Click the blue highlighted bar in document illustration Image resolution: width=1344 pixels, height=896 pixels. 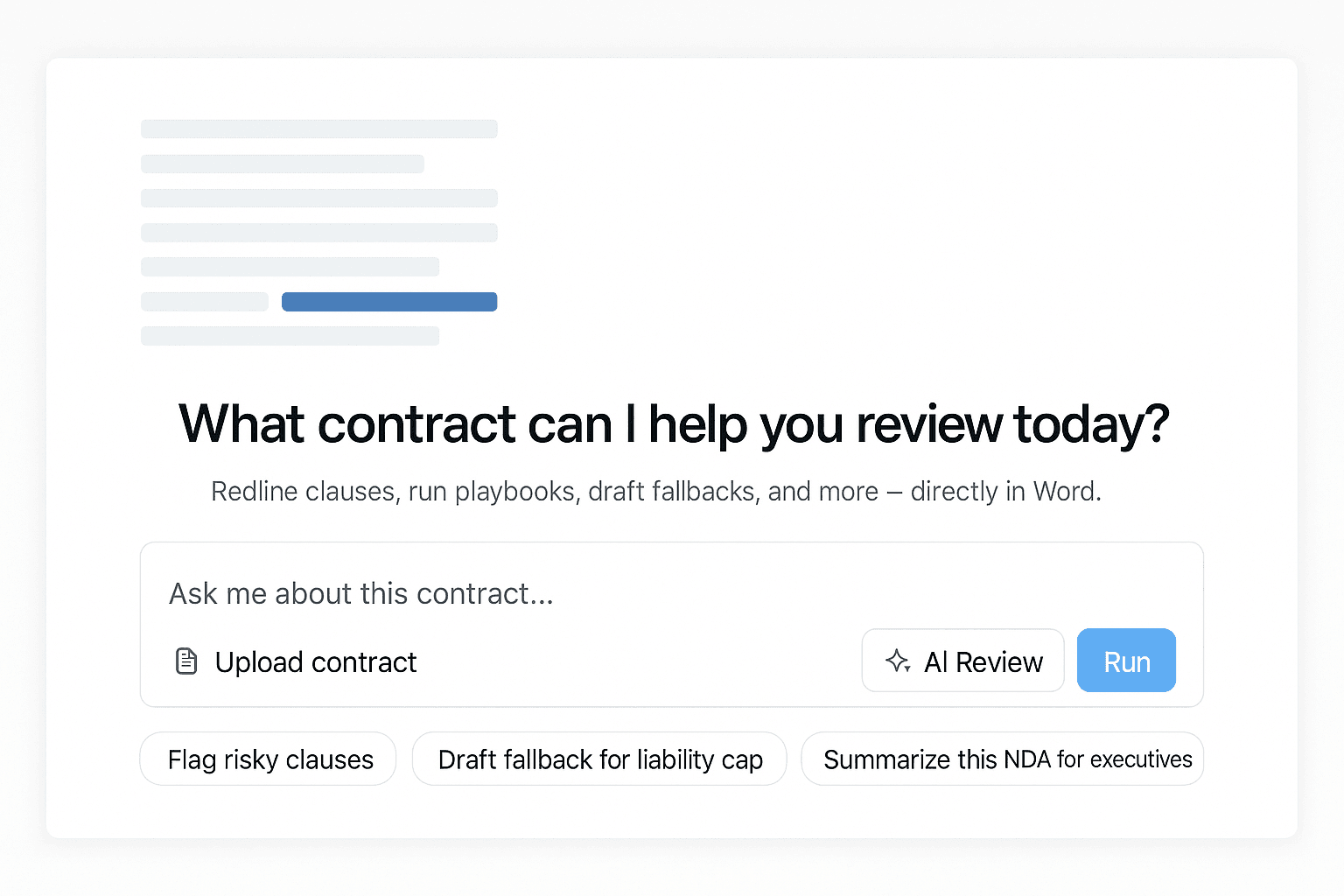coord(389,302)
